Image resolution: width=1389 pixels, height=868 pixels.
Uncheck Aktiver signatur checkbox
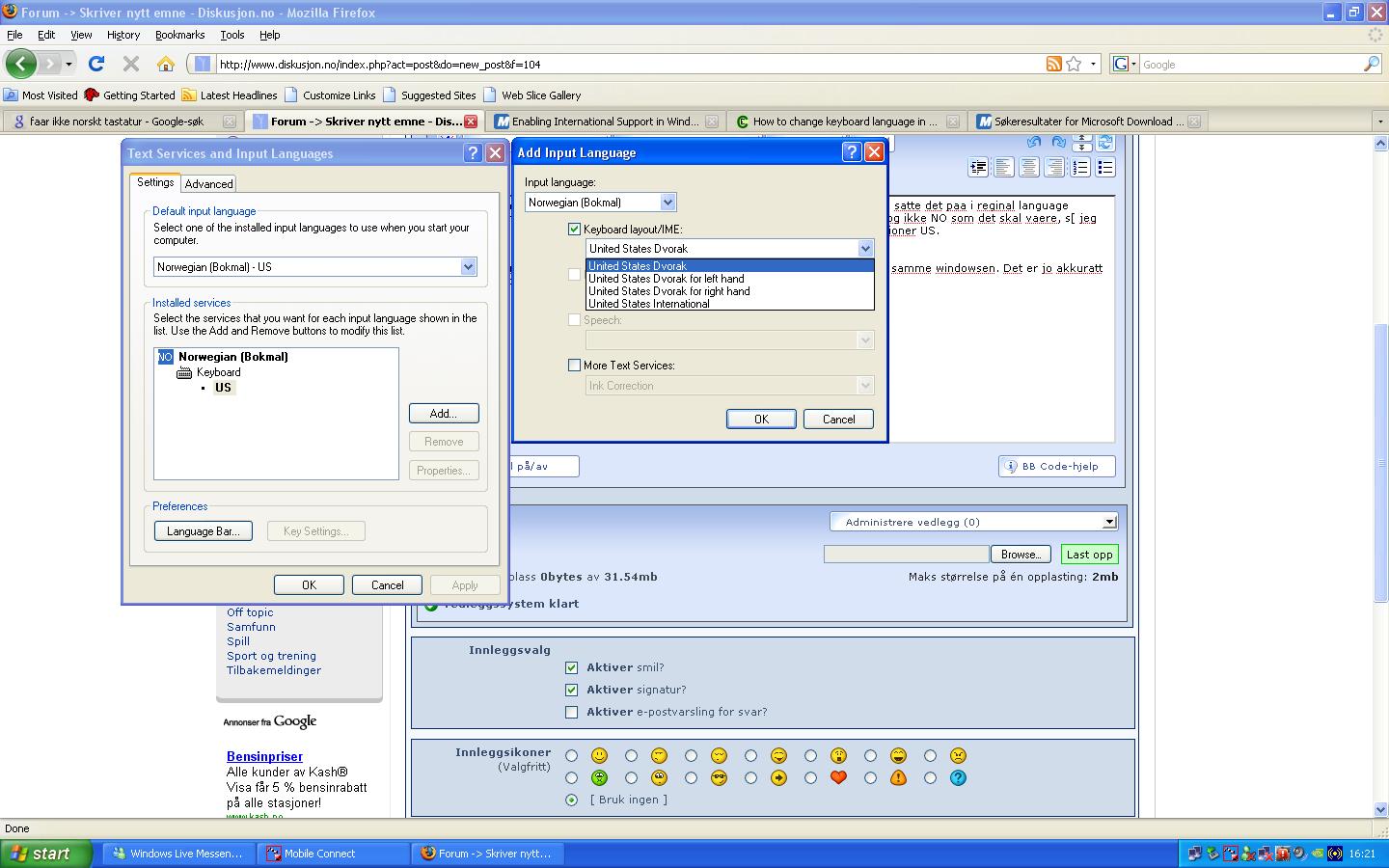pyautogui.click(x=571, y=690)
